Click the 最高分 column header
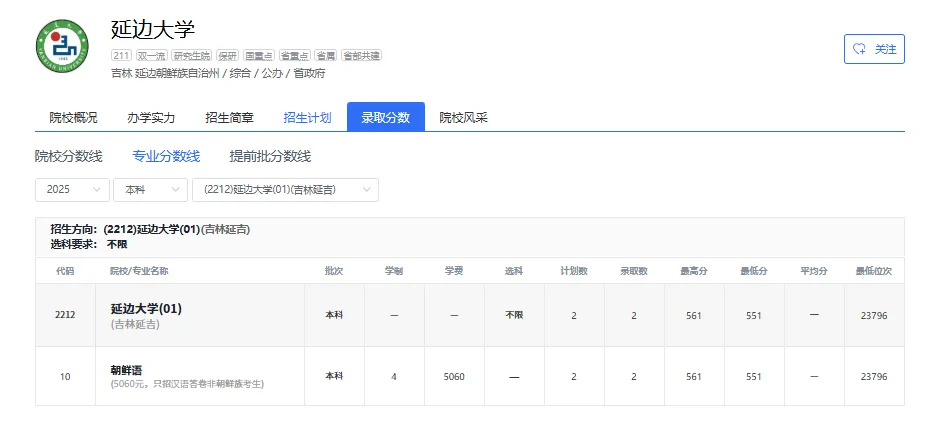The width and height of the screenshot is (933, 423). tap(694, 271)
